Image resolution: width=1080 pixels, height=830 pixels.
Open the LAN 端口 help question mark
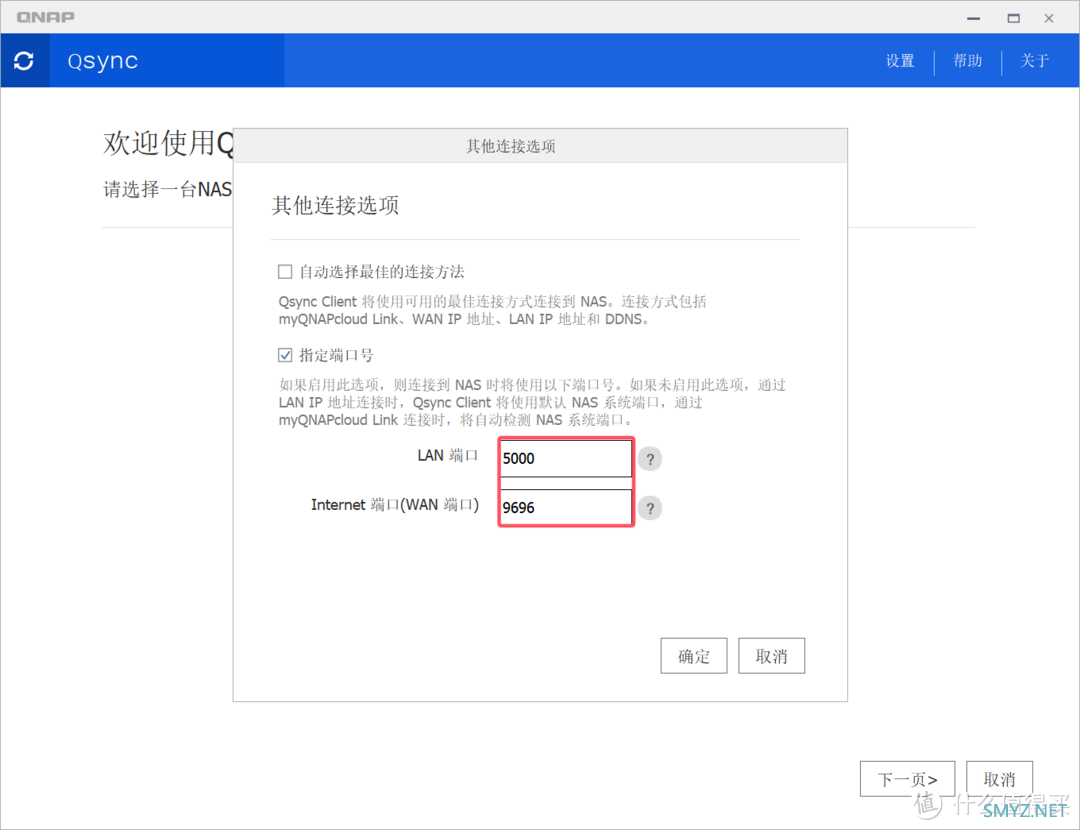tap(650, 459)
